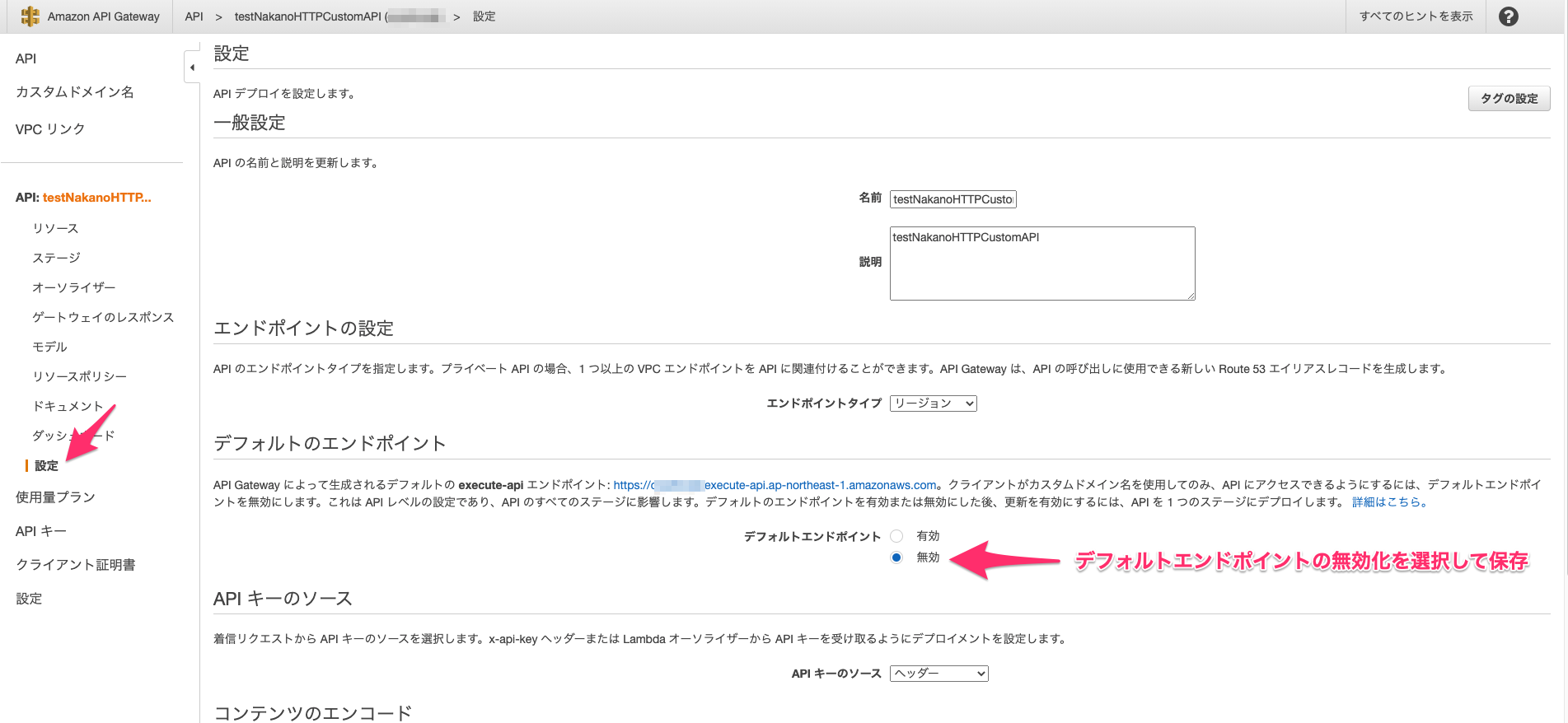Open カスタムドメイン名 in sidebar
The image size is (1568, 723).
pos(74,92)
